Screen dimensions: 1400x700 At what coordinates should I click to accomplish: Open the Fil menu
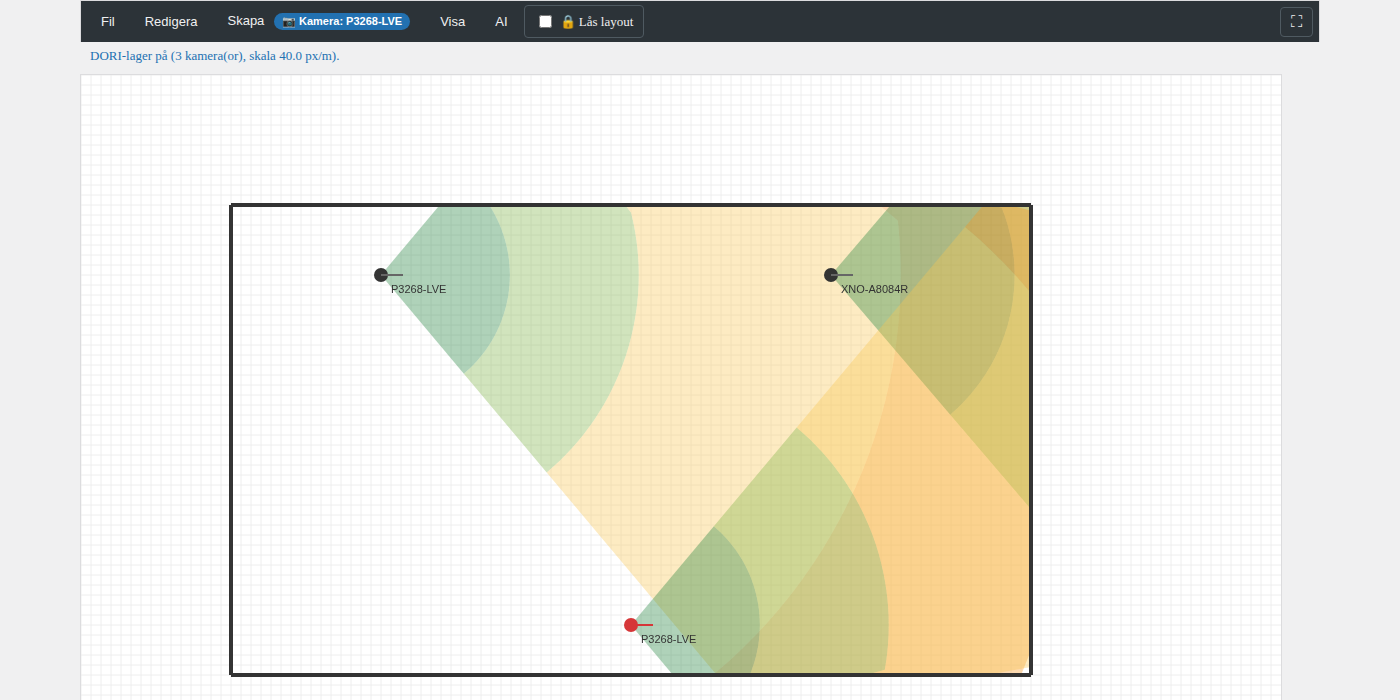108,21
